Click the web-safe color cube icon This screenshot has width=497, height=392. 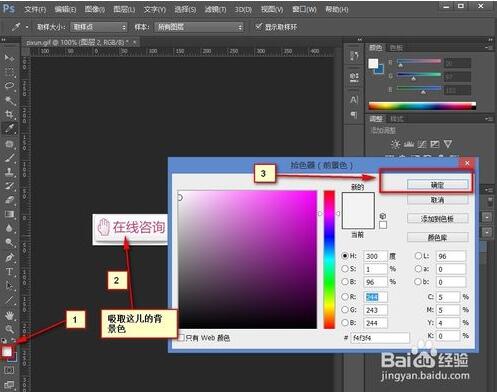383,216
